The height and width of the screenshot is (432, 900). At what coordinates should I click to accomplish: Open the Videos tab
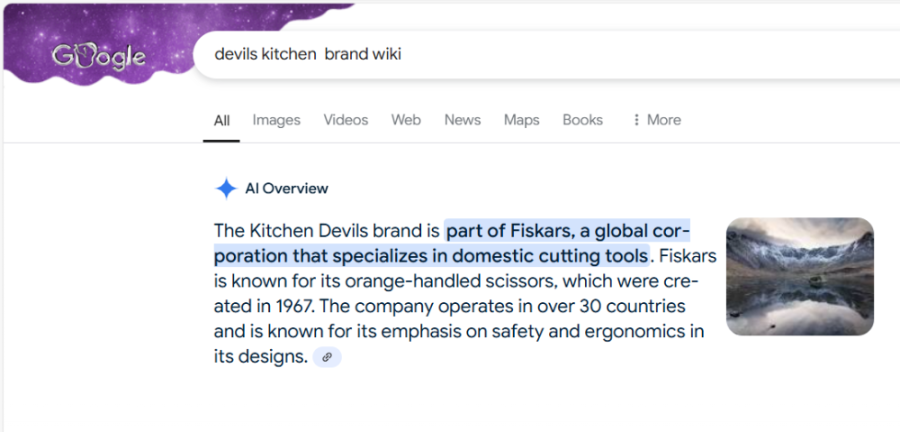(346, 120)
